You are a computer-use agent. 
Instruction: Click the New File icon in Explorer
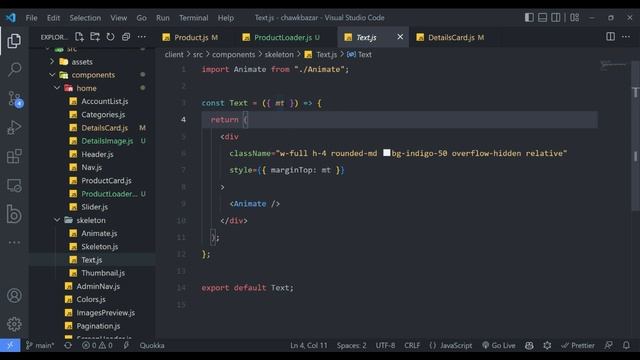(79, 37)
